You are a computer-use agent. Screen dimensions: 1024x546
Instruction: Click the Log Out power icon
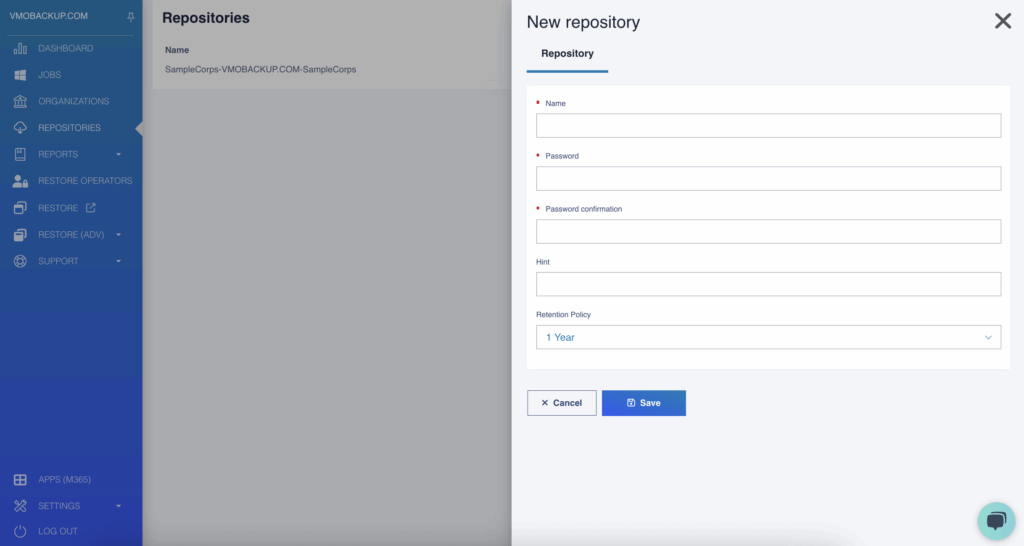[20, 531]
